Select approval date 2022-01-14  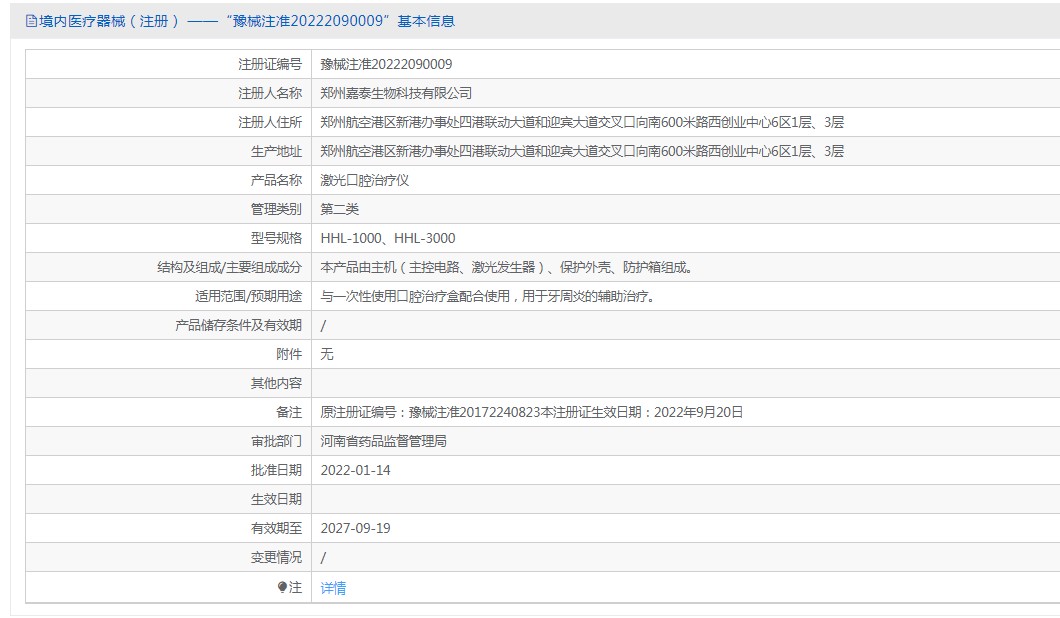pos(356,471)
